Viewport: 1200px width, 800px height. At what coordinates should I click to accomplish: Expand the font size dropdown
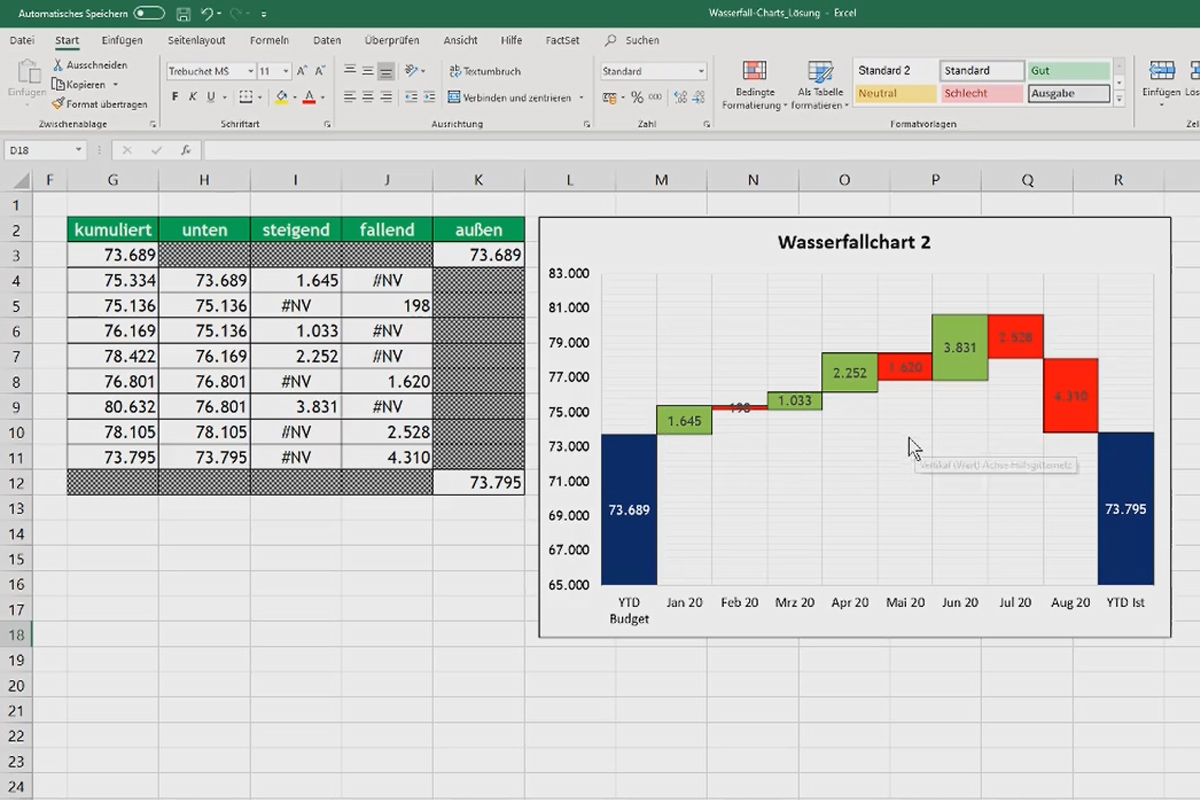pos(284,71)
